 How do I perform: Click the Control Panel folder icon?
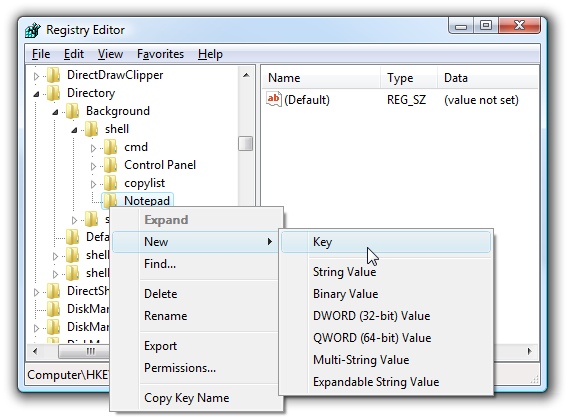[x=110, y=165]
